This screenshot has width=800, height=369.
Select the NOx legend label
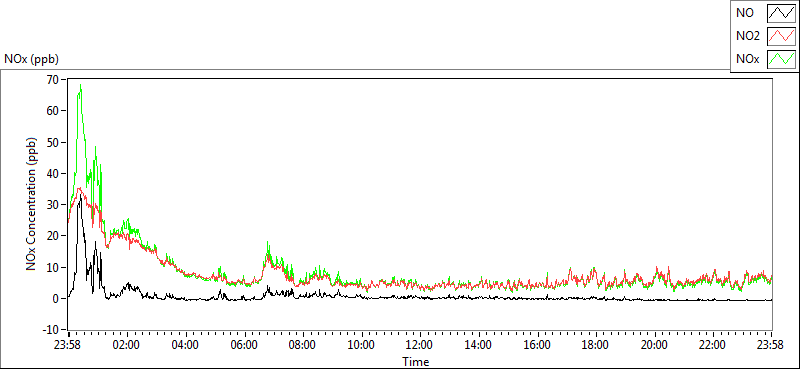(x=748, y=59)
